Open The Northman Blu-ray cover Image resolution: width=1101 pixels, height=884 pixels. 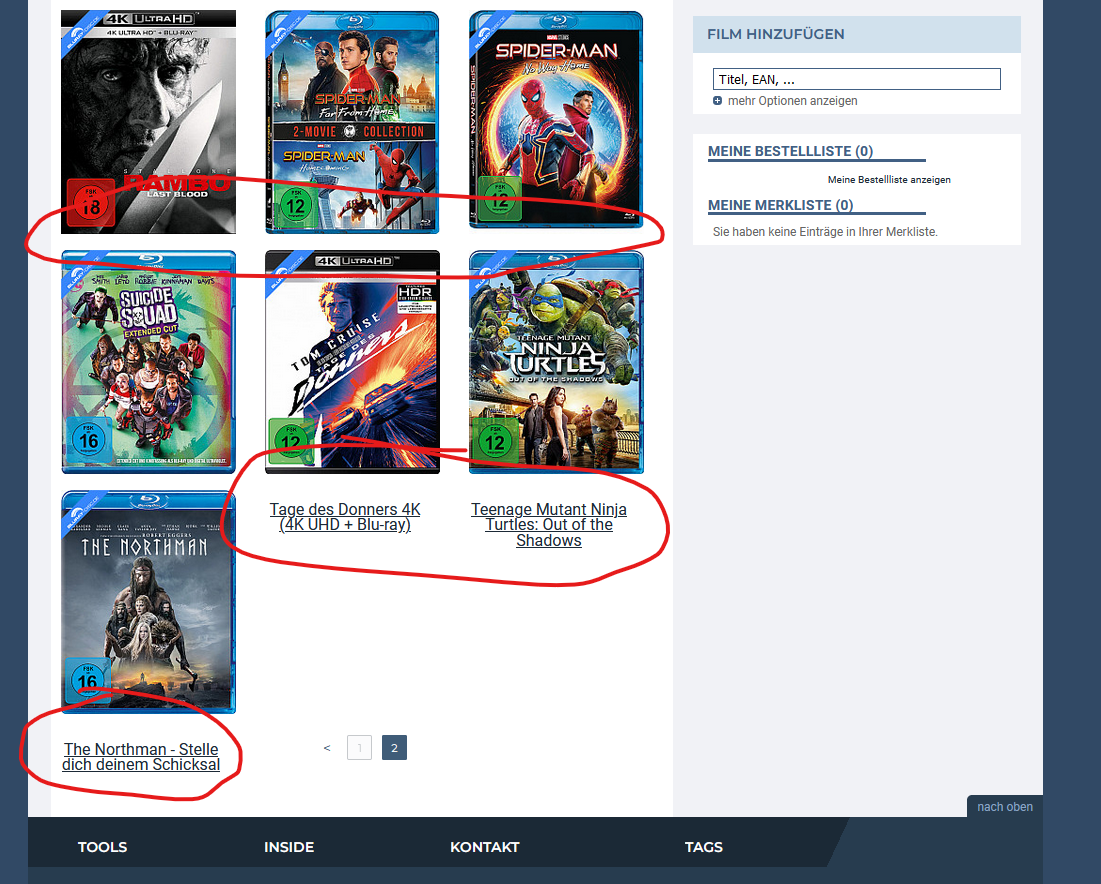(148, 602)
